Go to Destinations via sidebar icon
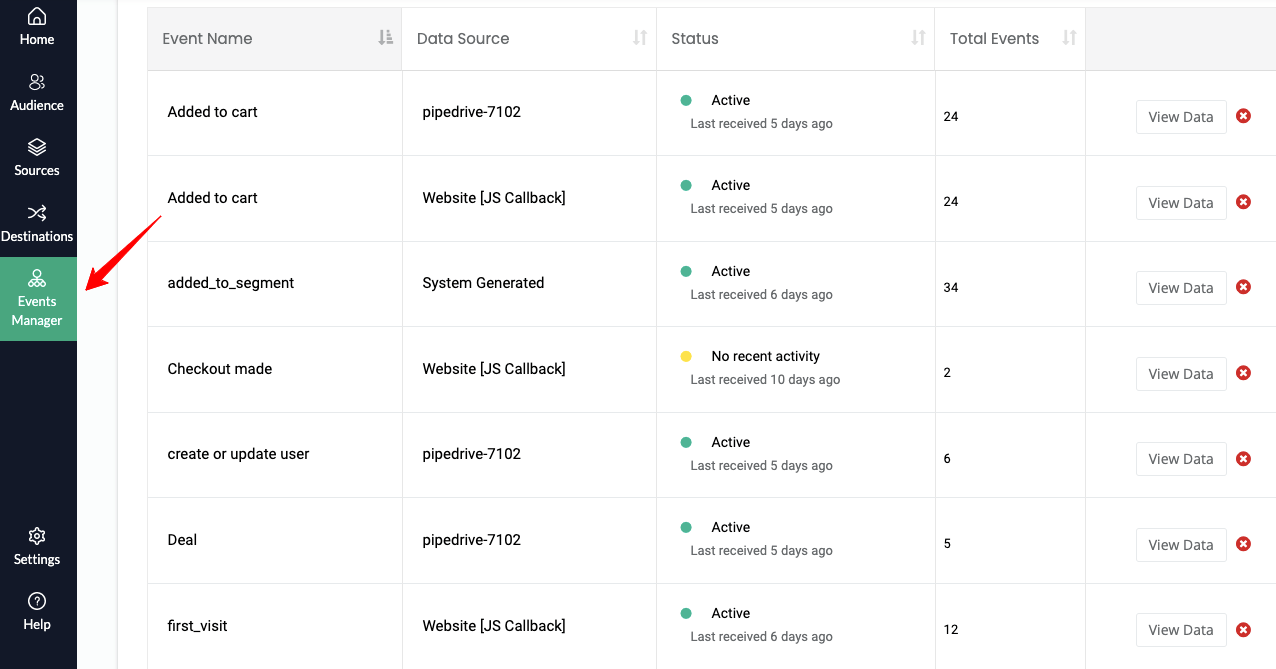The image size is (1276, 669). coord(37,223)
